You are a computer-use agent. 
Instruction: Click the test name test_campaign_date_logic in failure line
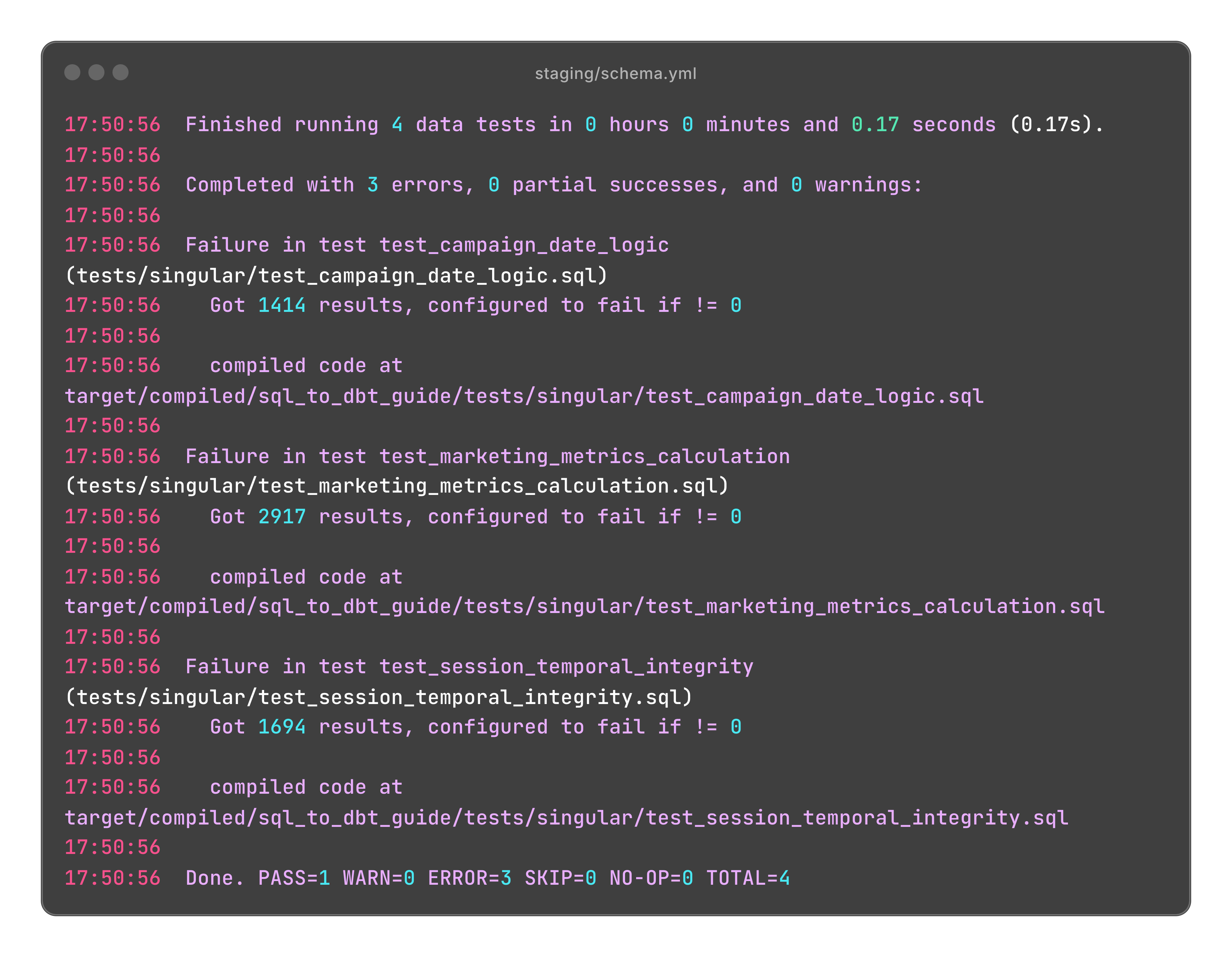(x=524, y=245)
